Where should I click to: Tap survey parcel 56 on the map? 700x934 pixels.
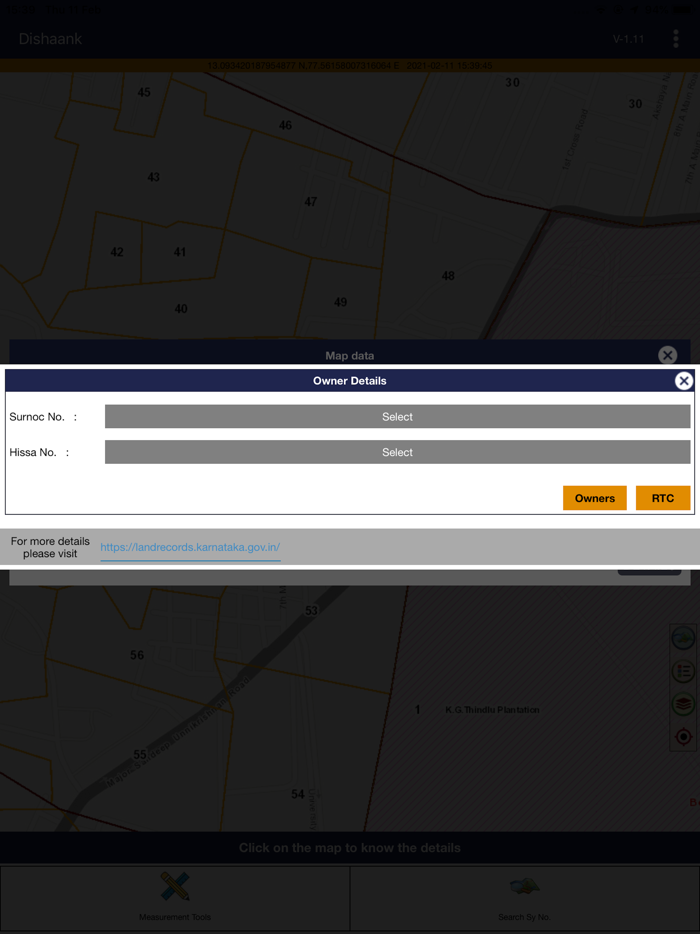click(137, 655)
